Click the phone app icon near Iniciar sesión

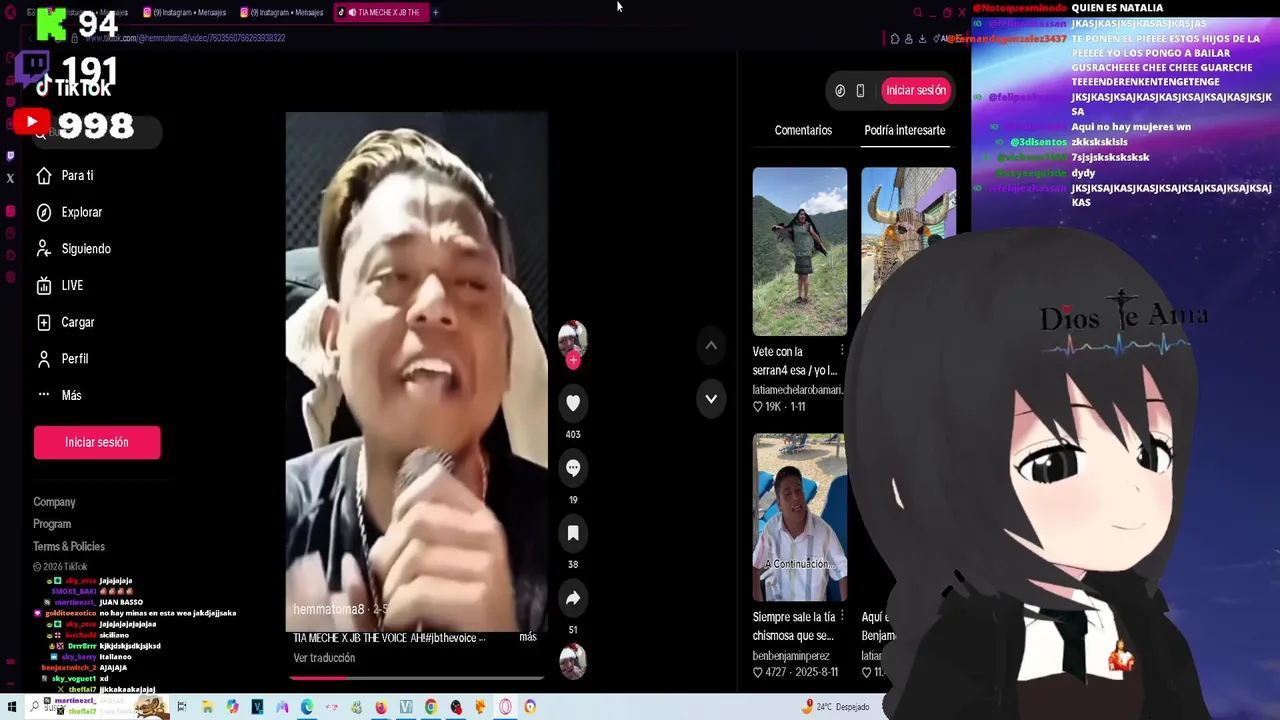860,90
